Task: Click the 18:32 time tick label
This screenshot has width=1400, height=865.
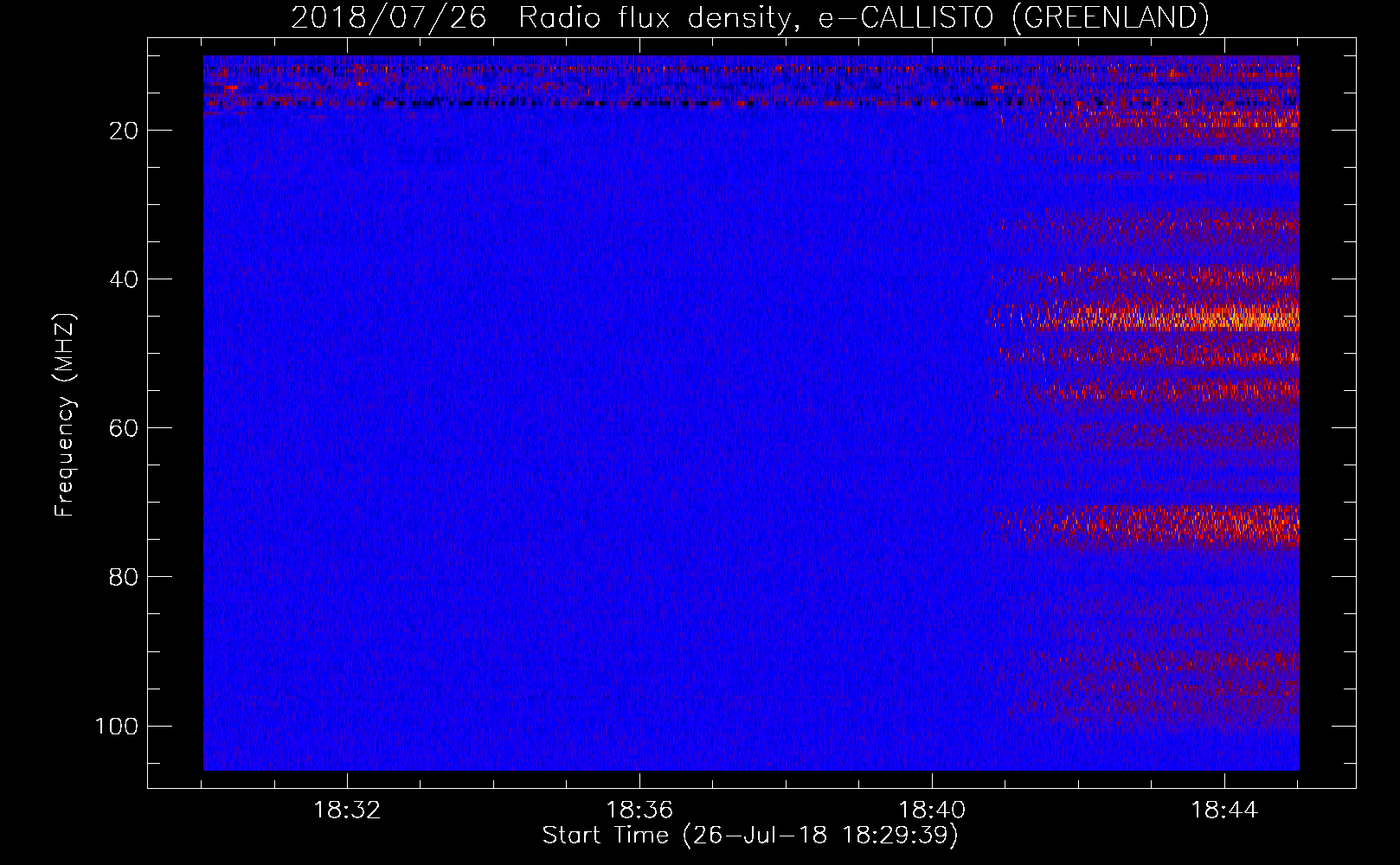Action: click(x=347, y=811)
